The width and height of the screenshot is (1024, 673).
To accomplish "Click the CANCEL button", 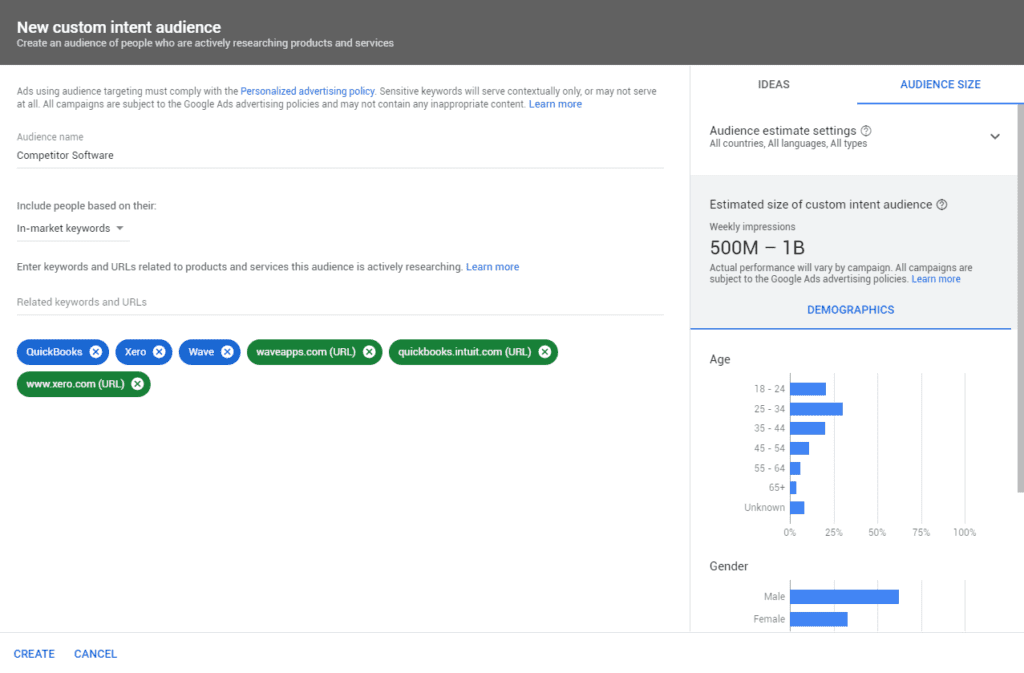I will coord(95,653).
